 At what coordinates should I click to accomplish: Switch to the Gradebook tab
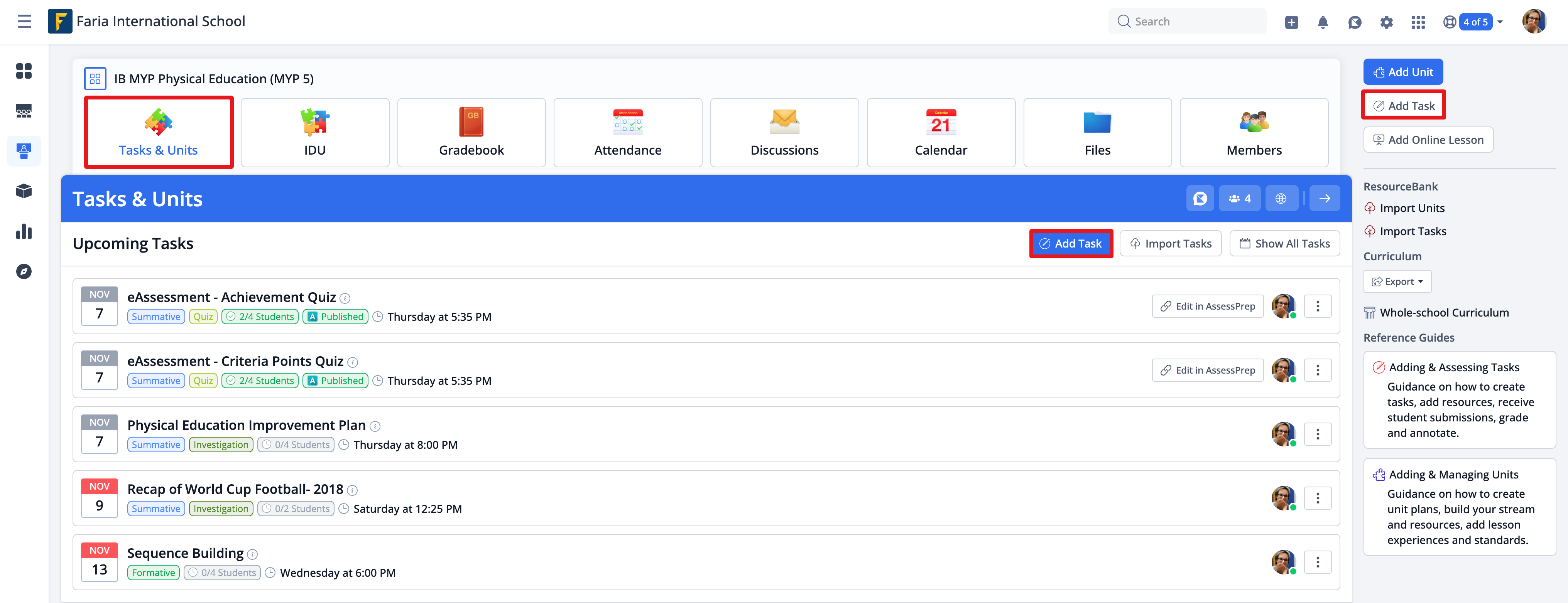point(471,133)
